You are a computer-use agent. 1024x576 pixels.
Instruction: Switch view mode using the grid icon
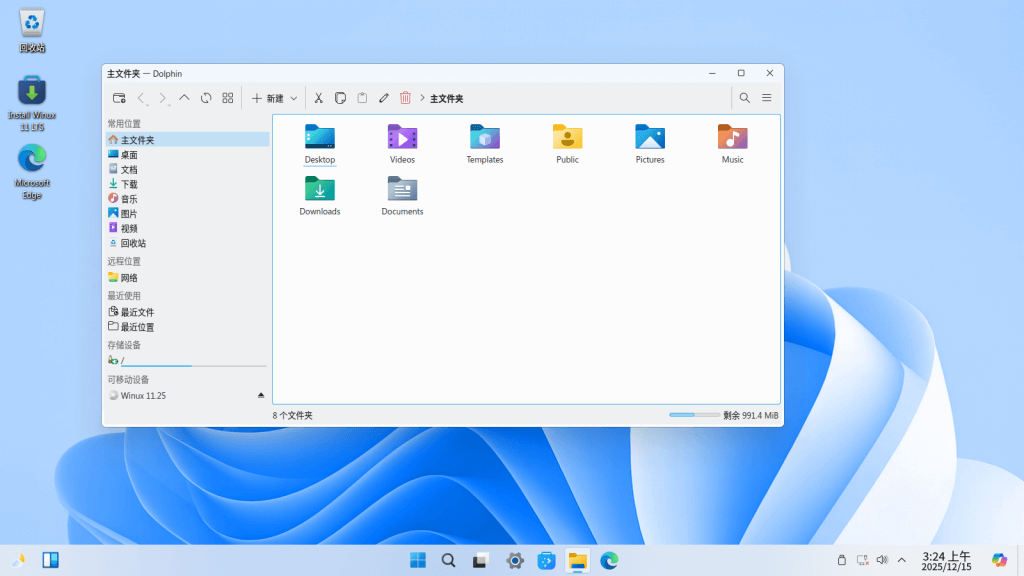pos(228,98)
